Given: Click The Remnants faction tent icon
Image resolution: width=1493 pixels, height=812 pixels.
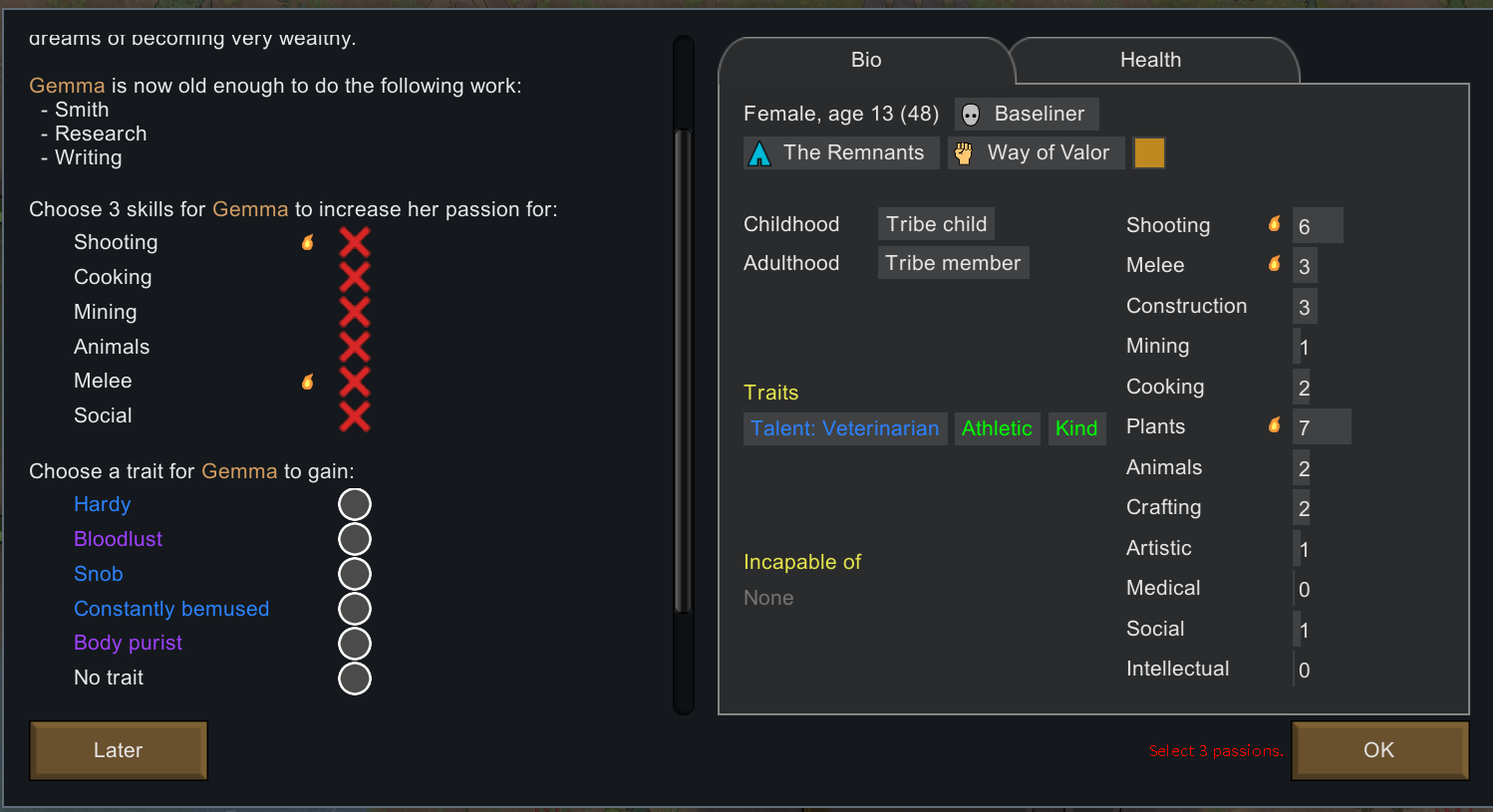Looking at the screenshot, I should pos(759,153).
